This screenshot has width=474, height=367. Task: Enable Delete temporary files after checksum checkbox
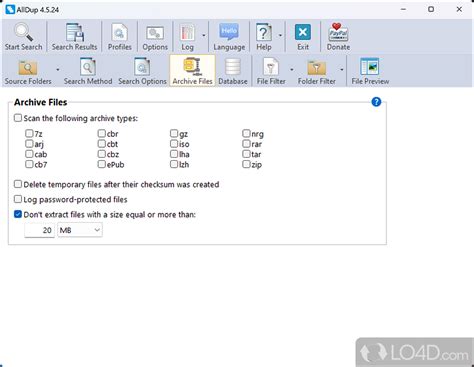[x=18, y=184]
